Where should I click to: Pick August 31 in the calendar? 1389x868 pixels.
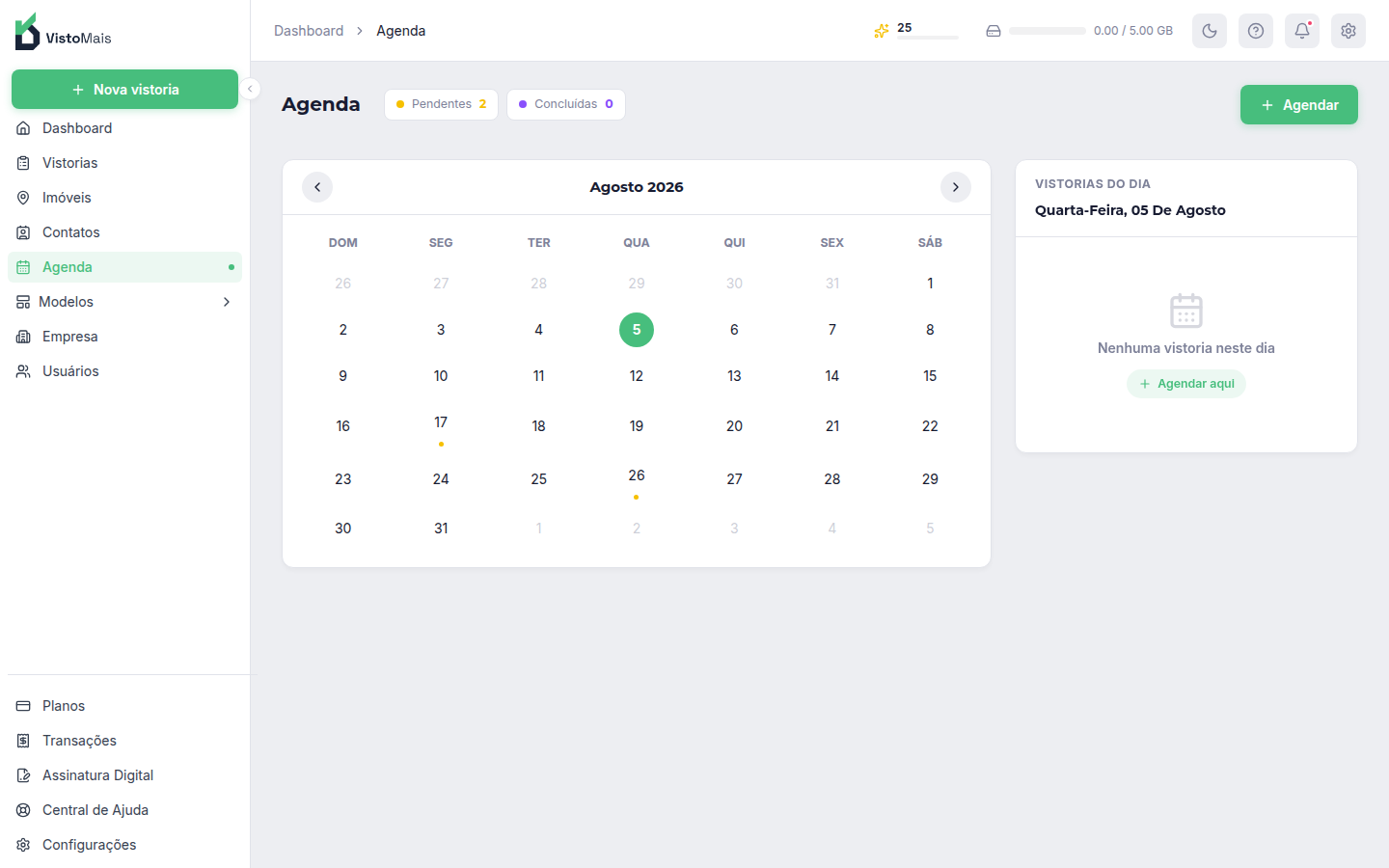click(441, 529)
